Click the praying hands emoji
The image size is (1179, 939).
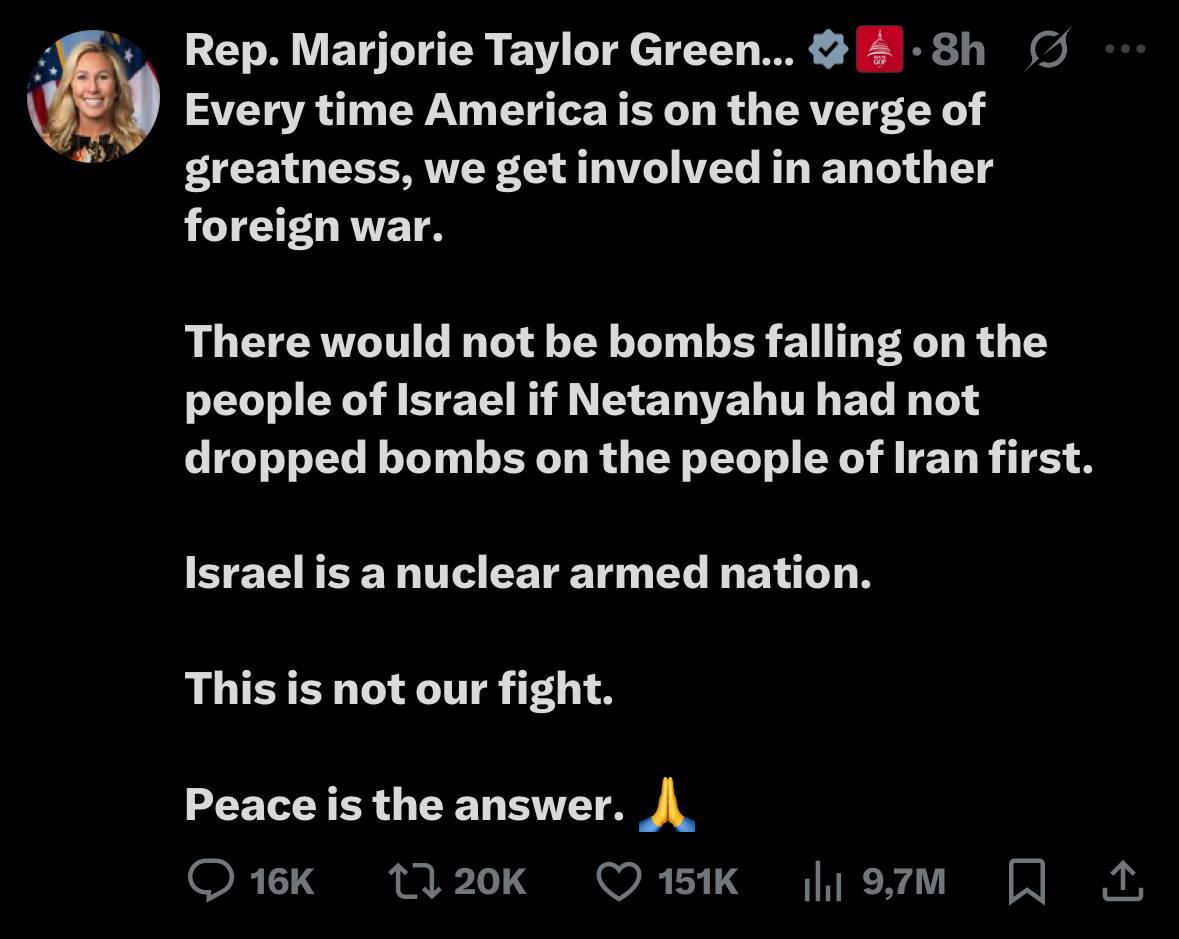pyautogui.click(x=666, y=805)
